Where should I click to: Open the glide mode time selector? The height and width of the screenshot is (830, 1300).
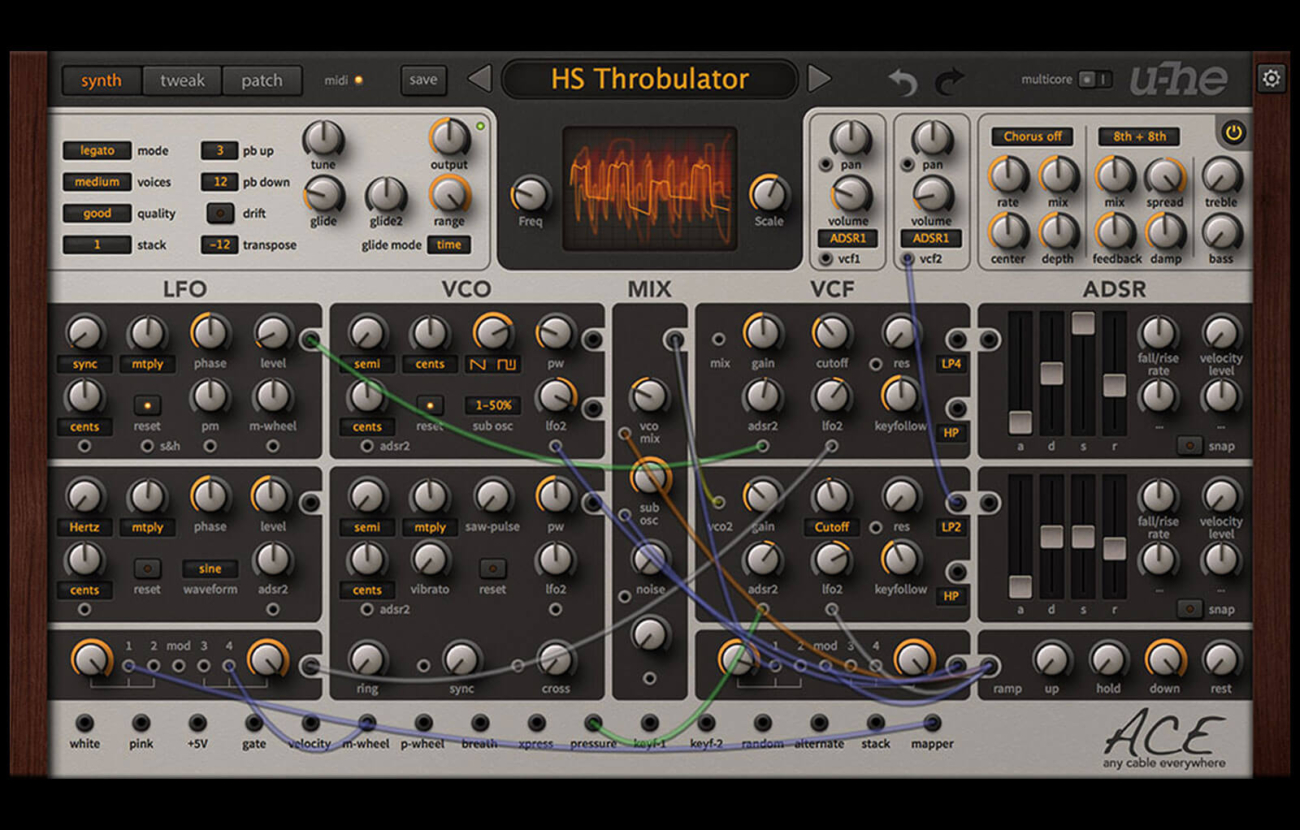(x=449, y=245)
